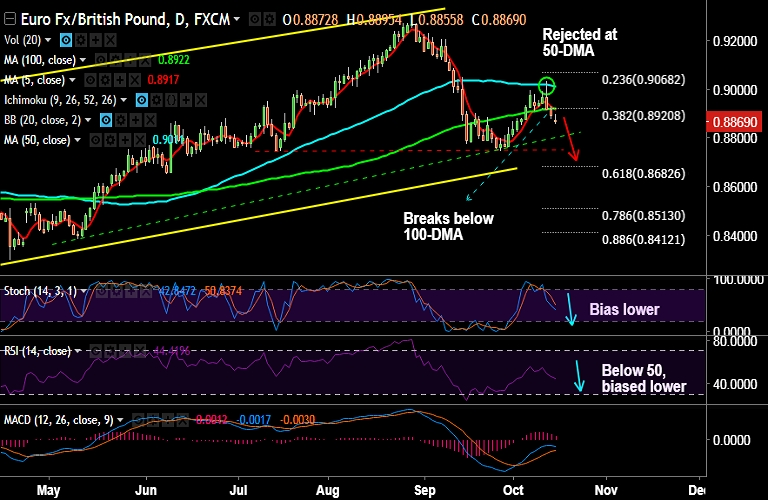Click the MA (100, close) indicator label
Image resolution: width=768 pixels, height=501 pixels.
pos(40,60)
